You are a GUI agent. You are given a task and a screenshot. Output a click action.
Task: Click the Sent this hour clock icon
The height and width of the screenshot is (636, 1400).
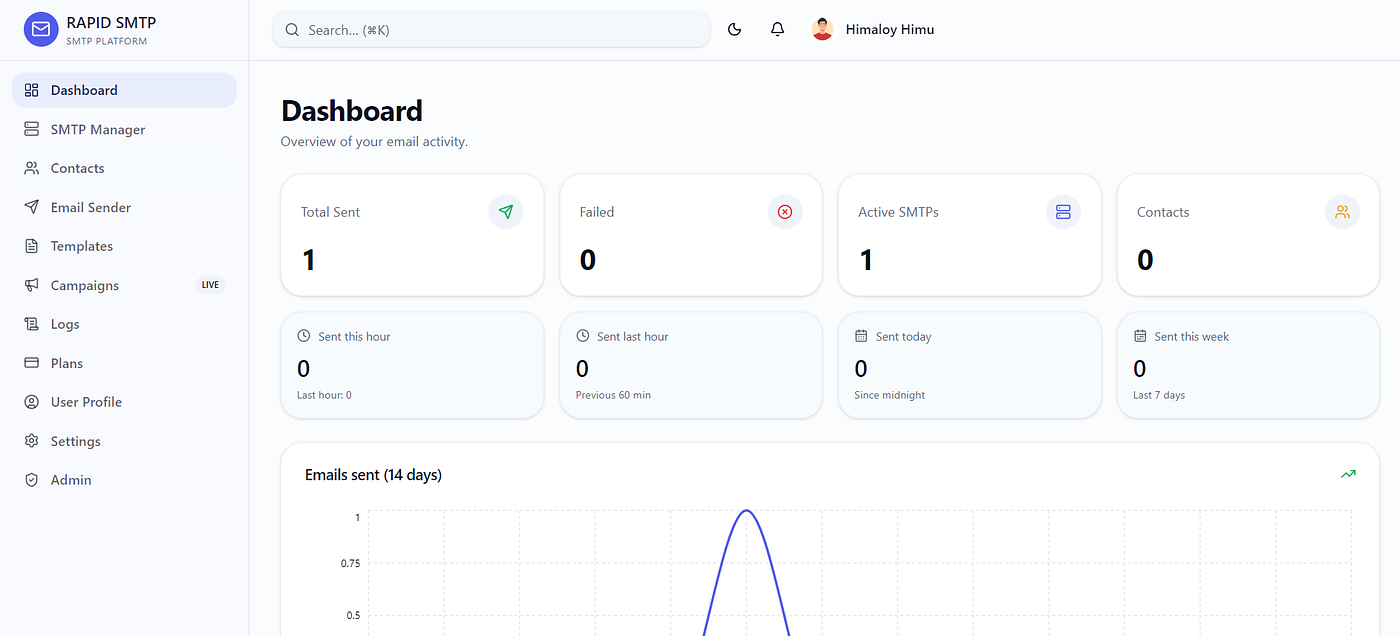tap(304, 336)
